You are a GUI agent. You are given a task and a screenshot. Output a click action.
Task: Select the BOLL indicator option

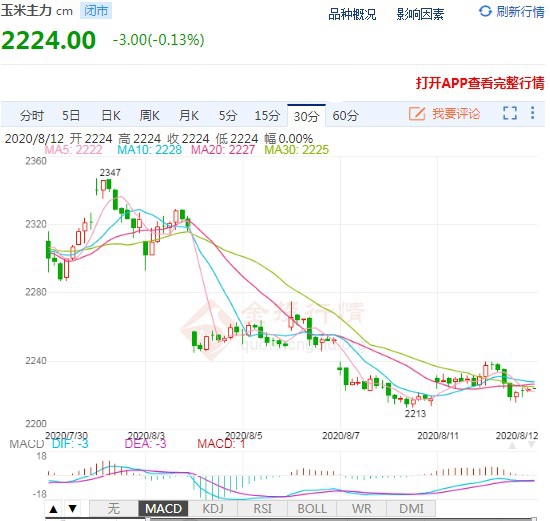pyautogui.click(x=312, y=509)
